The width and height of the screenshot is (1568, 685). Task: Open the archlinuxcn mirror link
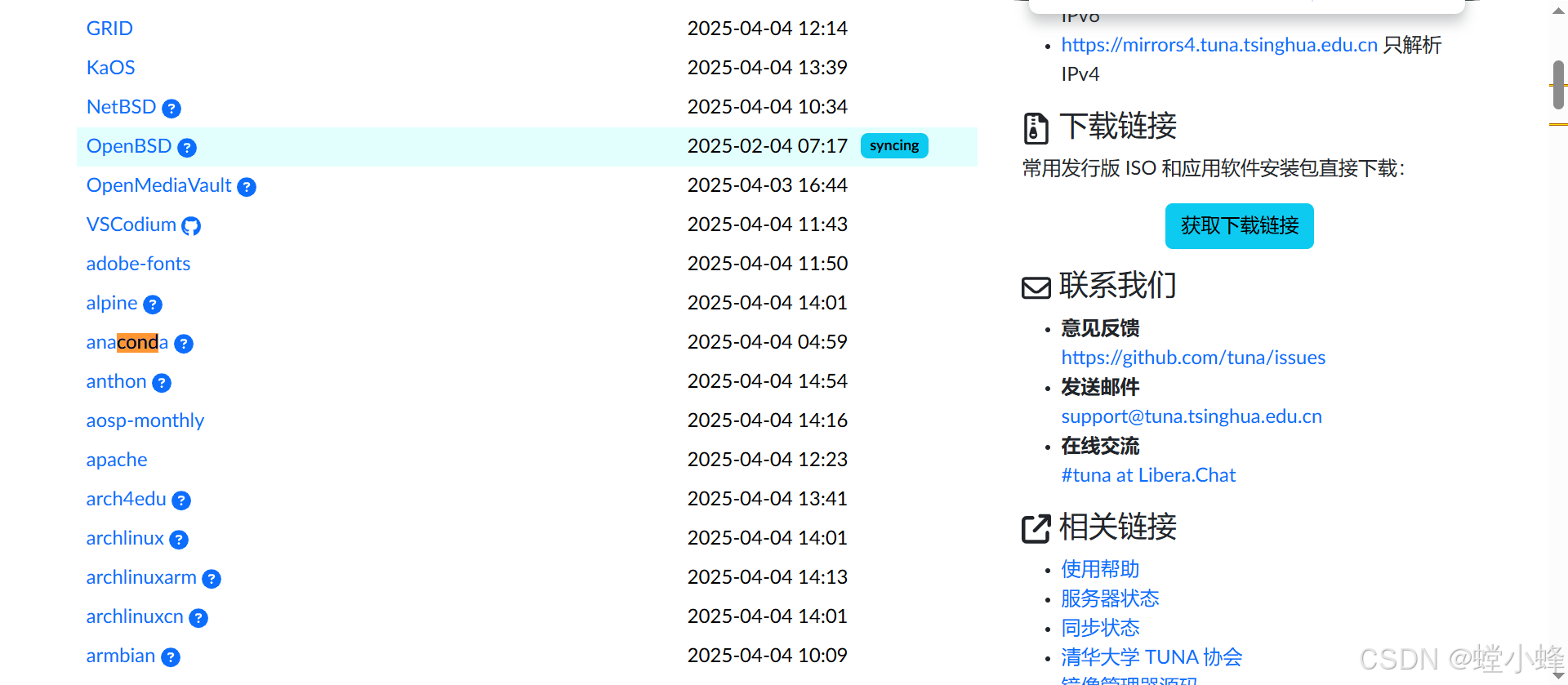[x=135, y=616]
